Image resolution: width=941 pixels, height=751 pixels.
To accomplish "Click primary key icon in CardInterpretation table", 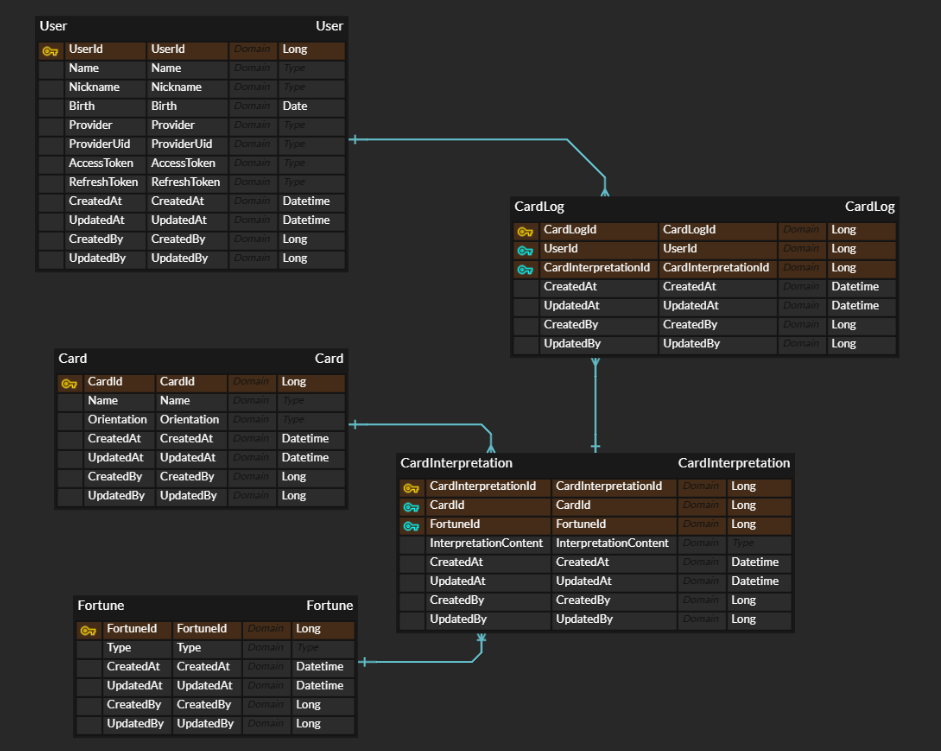I will click(x=411, y=488).
